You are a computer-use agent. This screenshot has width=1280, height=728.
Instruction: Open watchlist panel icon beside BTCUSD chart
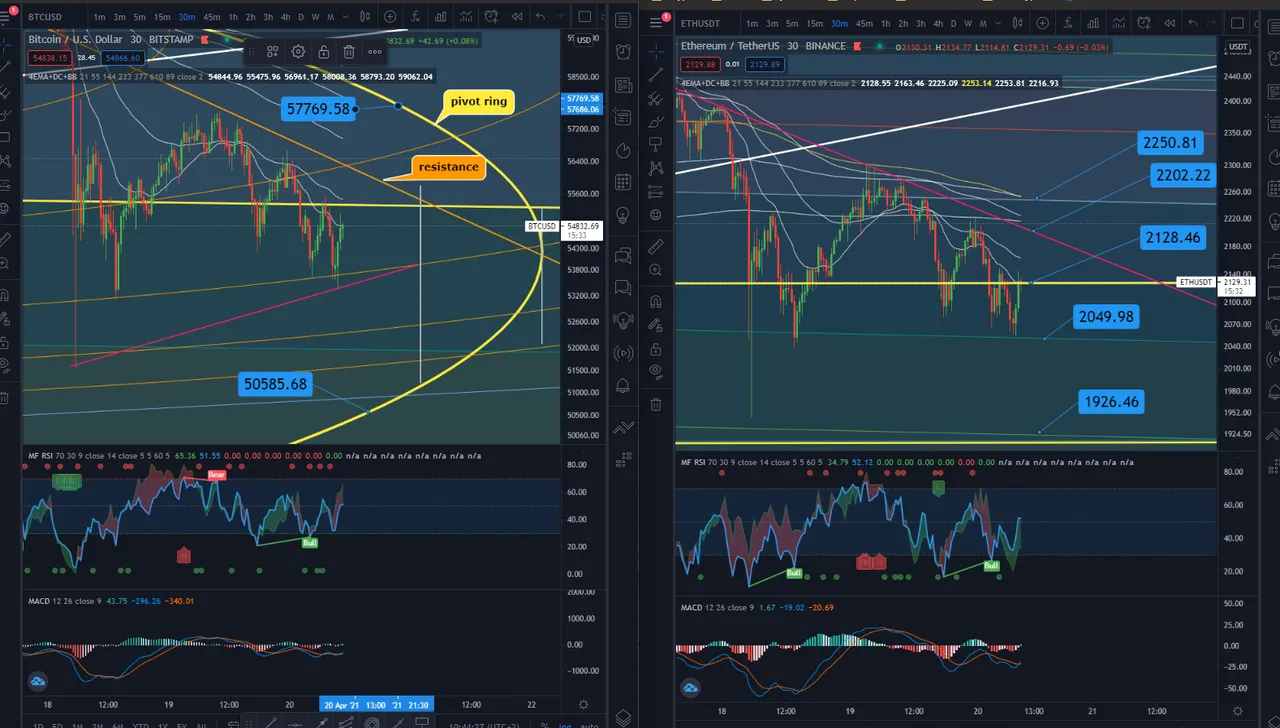click(x=622, y=20)
